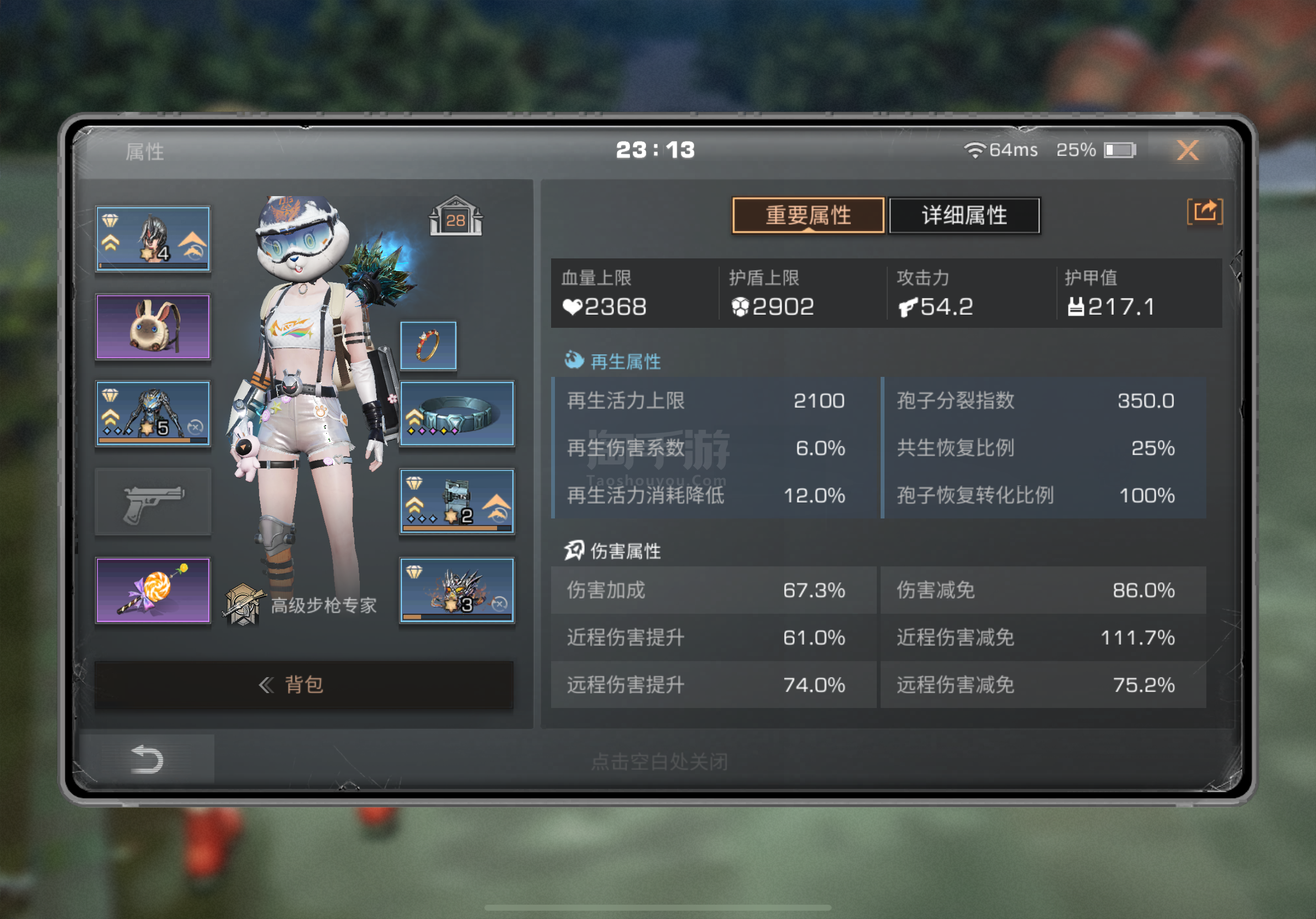Image resolution: width=1316 pixels, height=919 pixels.
Task: Close the attributes panel with orange X
Action: [1188, 150]
